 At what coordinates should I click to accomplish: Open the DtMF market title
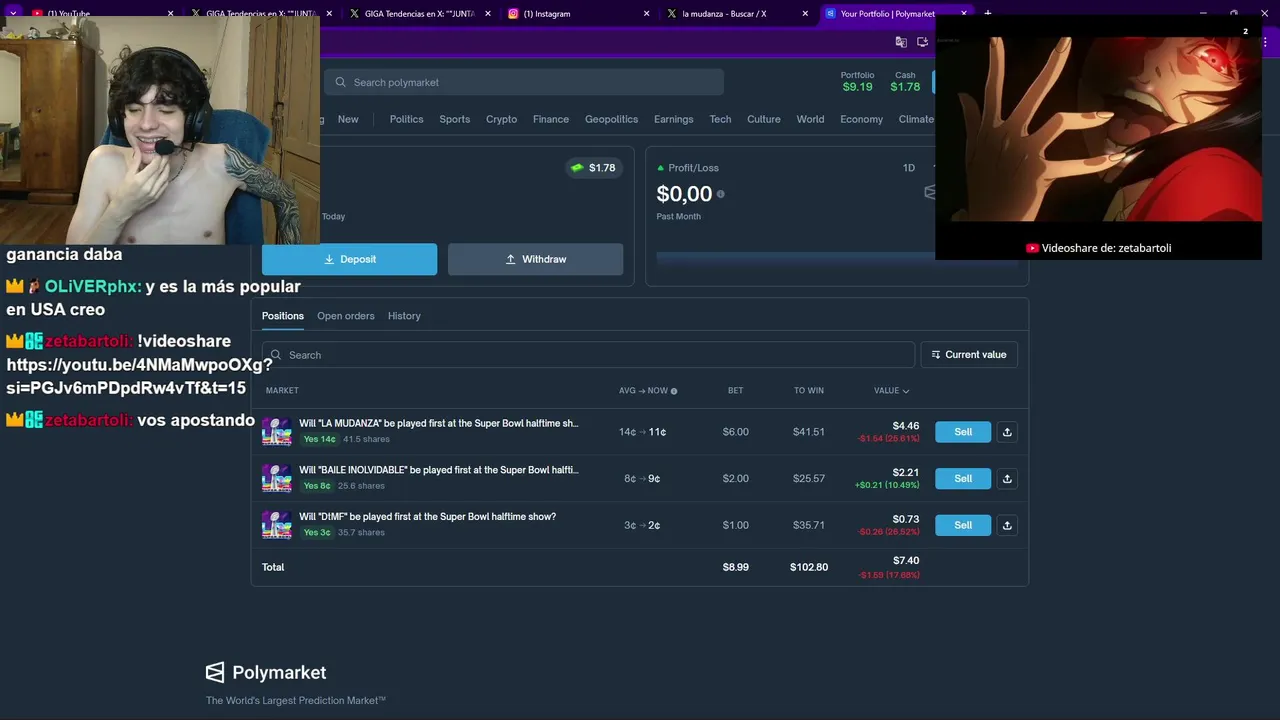point(427,517)
